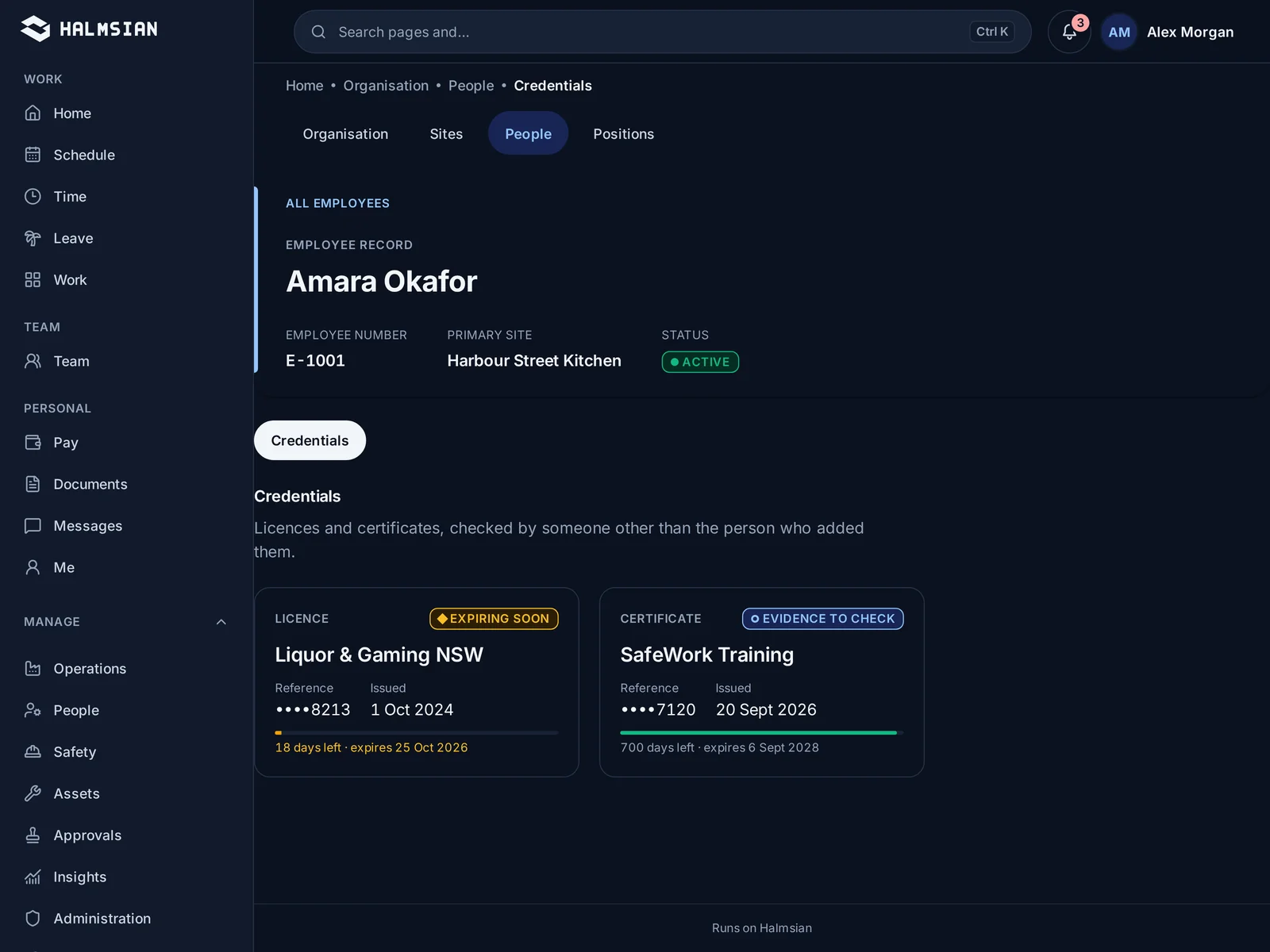
Task: Select the People tab
Action: (x=528, y=134)
